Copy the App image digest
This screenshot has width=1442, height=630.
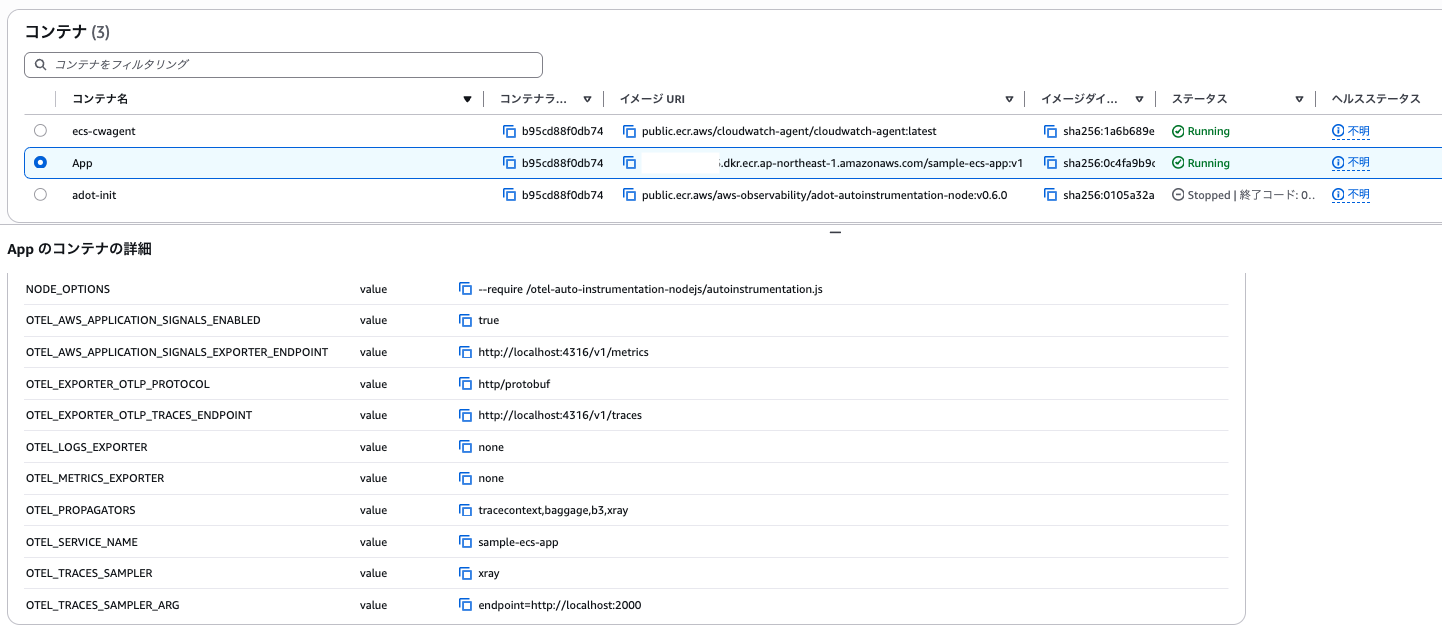[x=1050, y=163]
